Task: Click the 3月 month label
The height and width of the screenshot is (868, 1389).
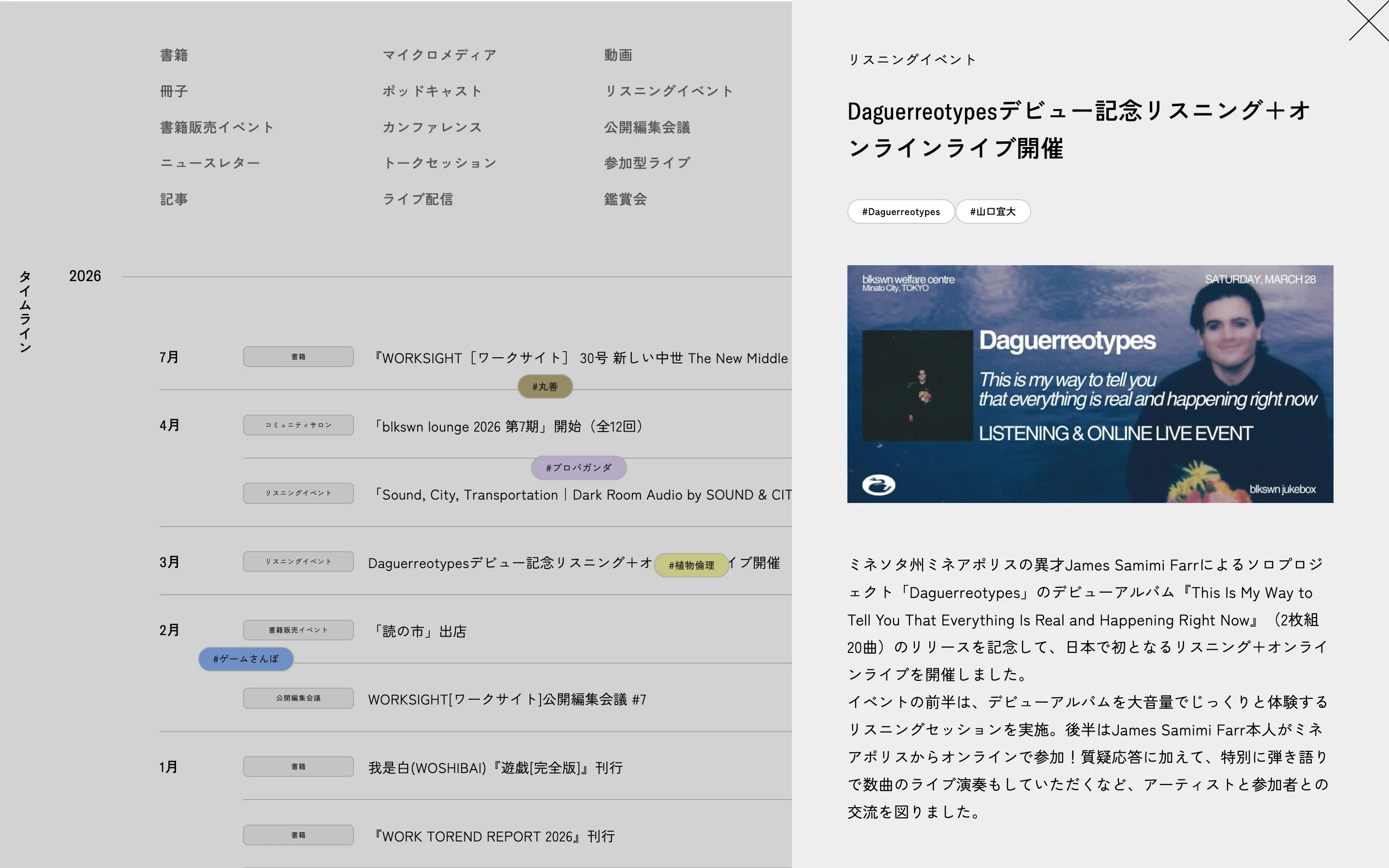Action: tap(169, 562)
